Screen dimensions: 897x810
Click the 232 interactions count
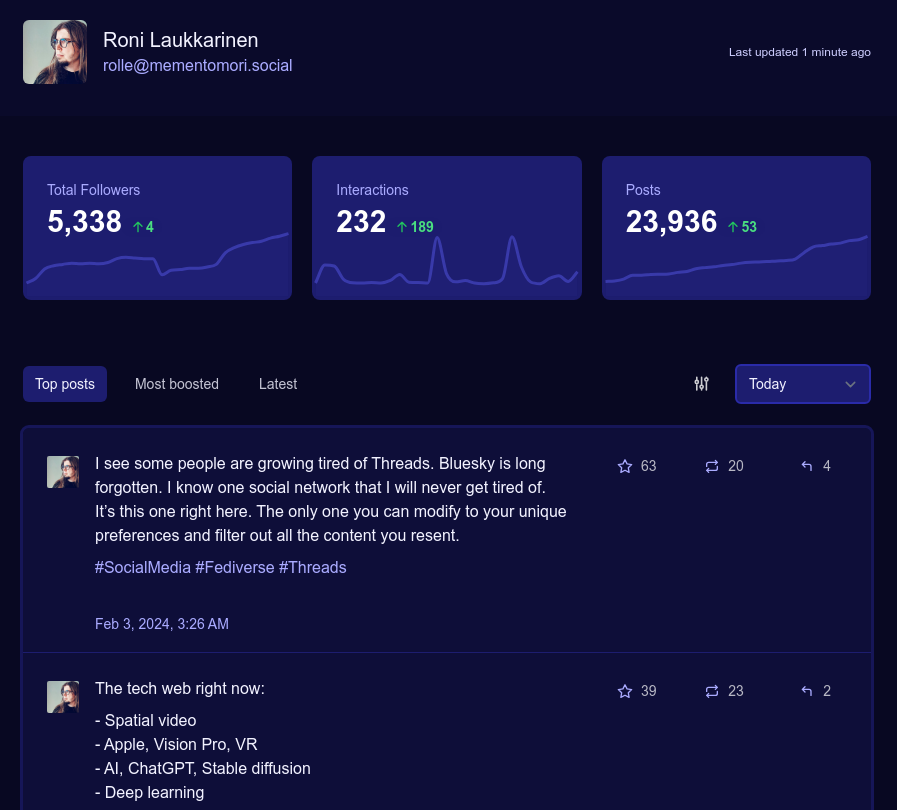coord(361,221)
